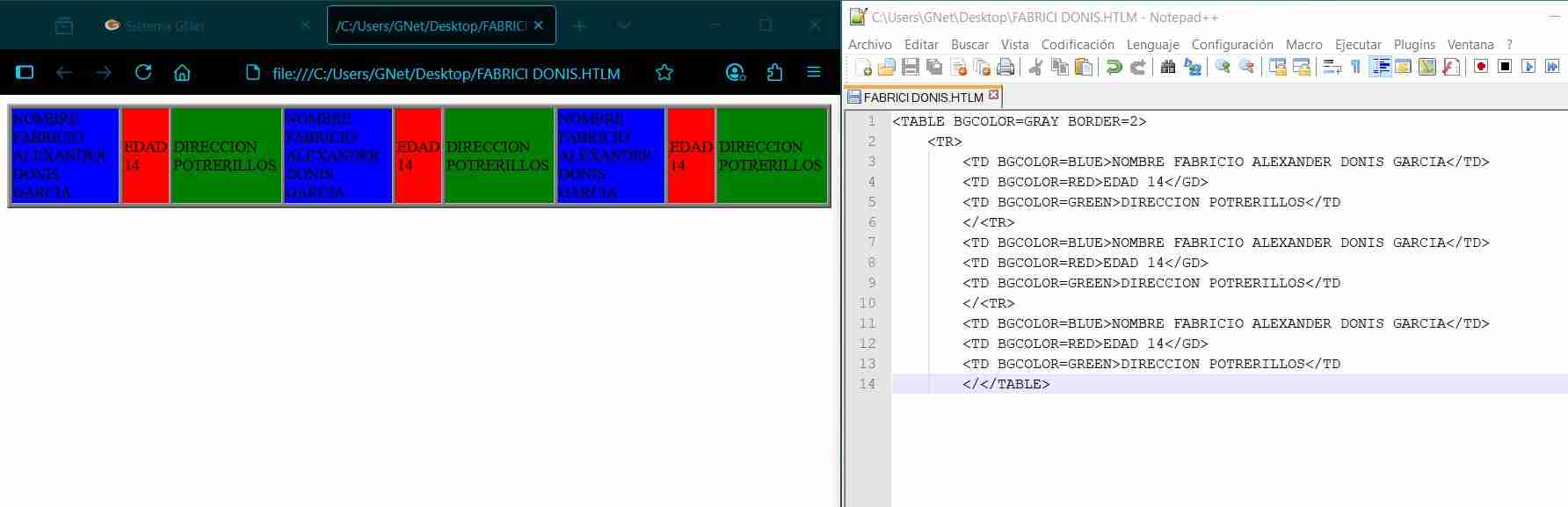Undo the last edit in Notepad++
Image resolution: width=1568 pixels, height=507 pixels.
pyautogui.click(x=1114, y=67)
